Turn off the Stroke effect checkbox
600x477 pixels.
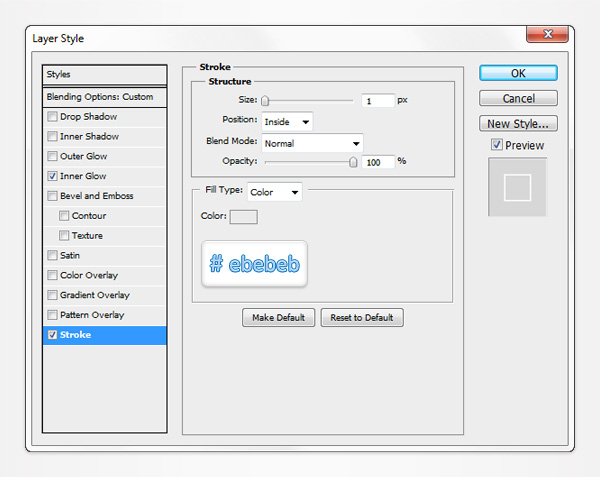tap(52, 335)
